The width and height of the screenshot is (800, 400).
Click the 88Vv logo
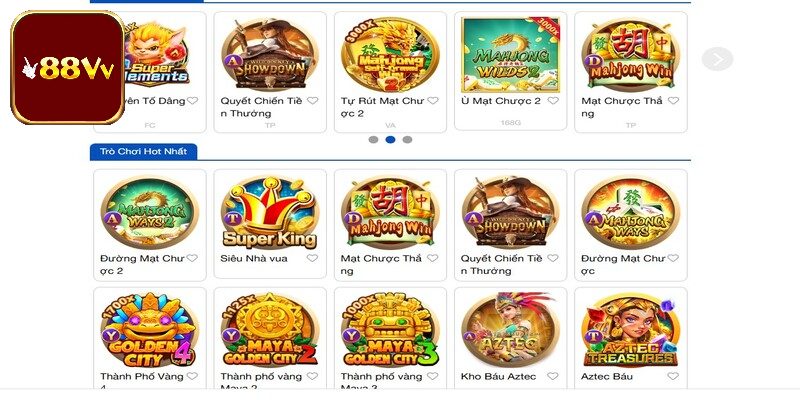point(67,67)
